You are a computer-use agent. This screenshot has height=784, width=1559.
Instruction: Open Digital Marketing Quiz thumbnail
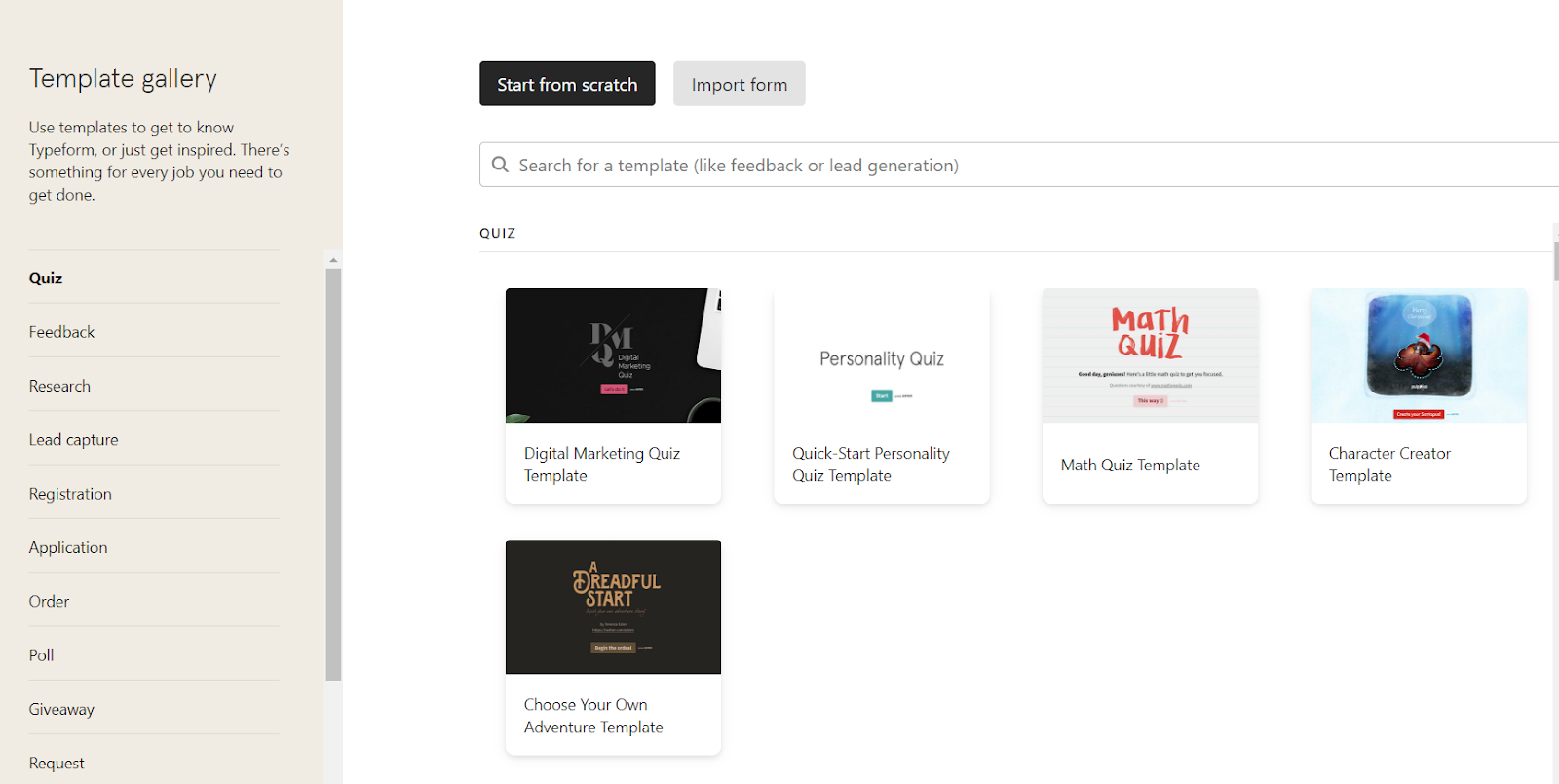point(613,355)
